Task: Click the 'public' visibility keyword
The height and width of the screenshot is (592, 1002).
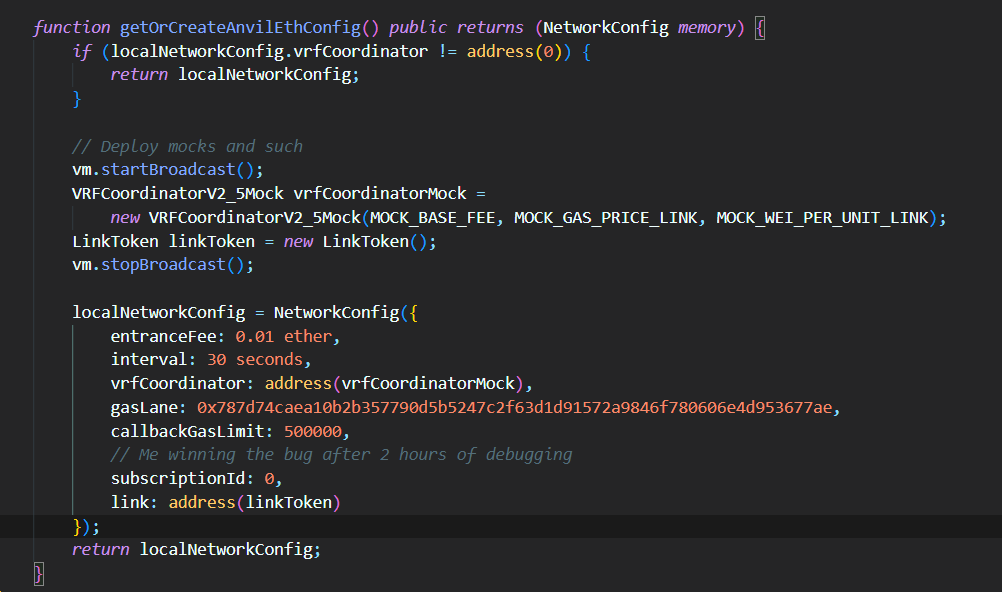Action: 418,27
